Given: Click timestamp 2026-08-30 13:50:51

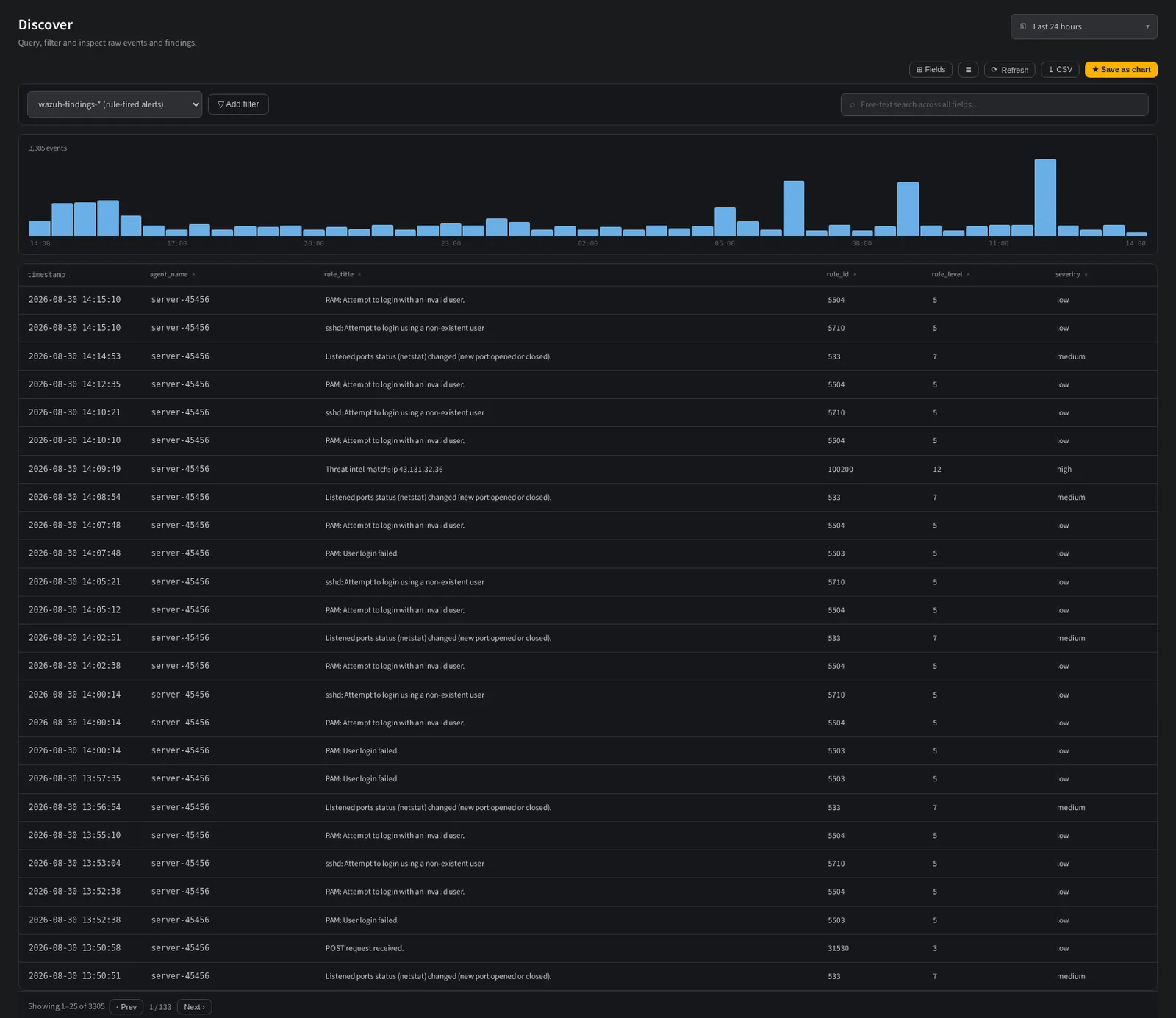Looking at the screenshot, I should pos(74,976).
